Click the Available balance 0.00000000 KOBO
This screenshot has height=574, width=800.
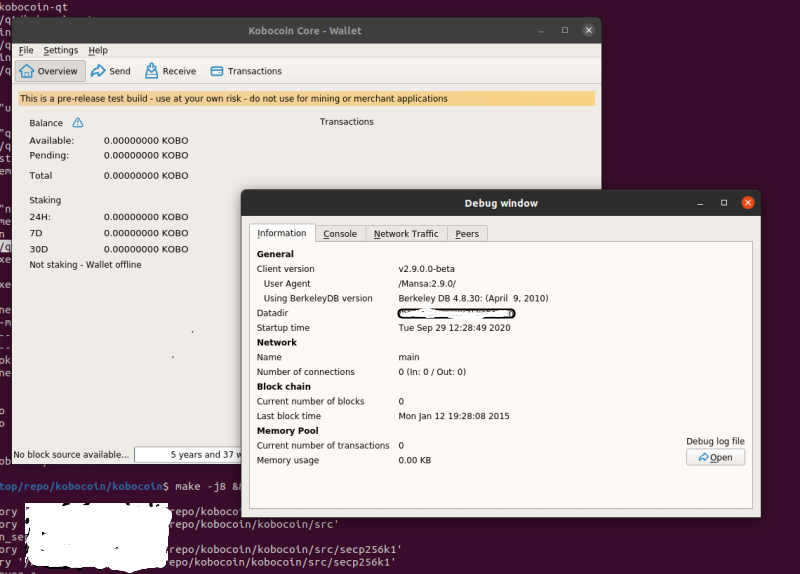click(x=146, y=140)
